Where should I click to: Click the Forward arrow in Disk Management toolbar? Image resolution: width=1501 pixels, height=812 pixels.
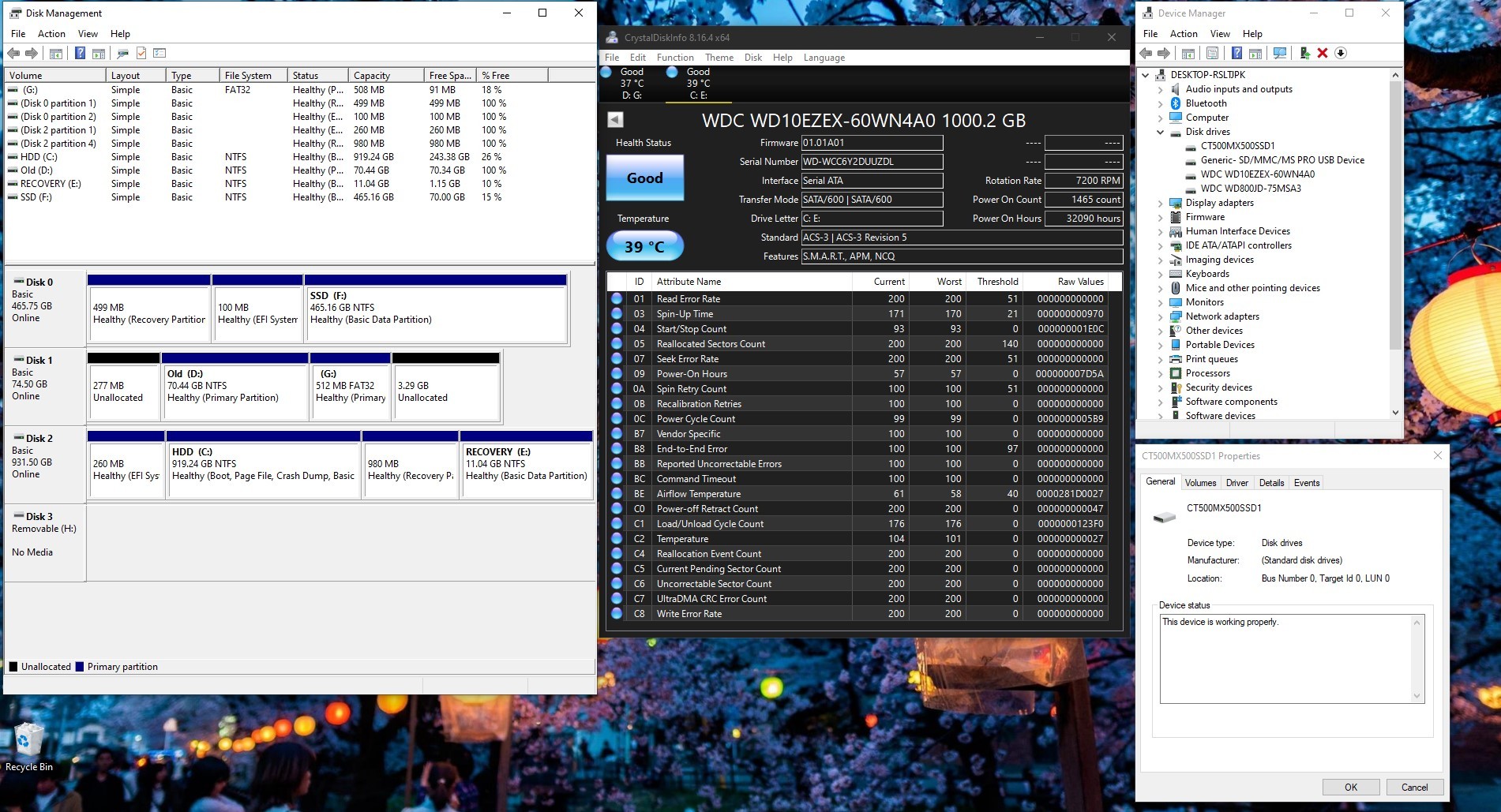pyautogui.click(x=32, y=53)
